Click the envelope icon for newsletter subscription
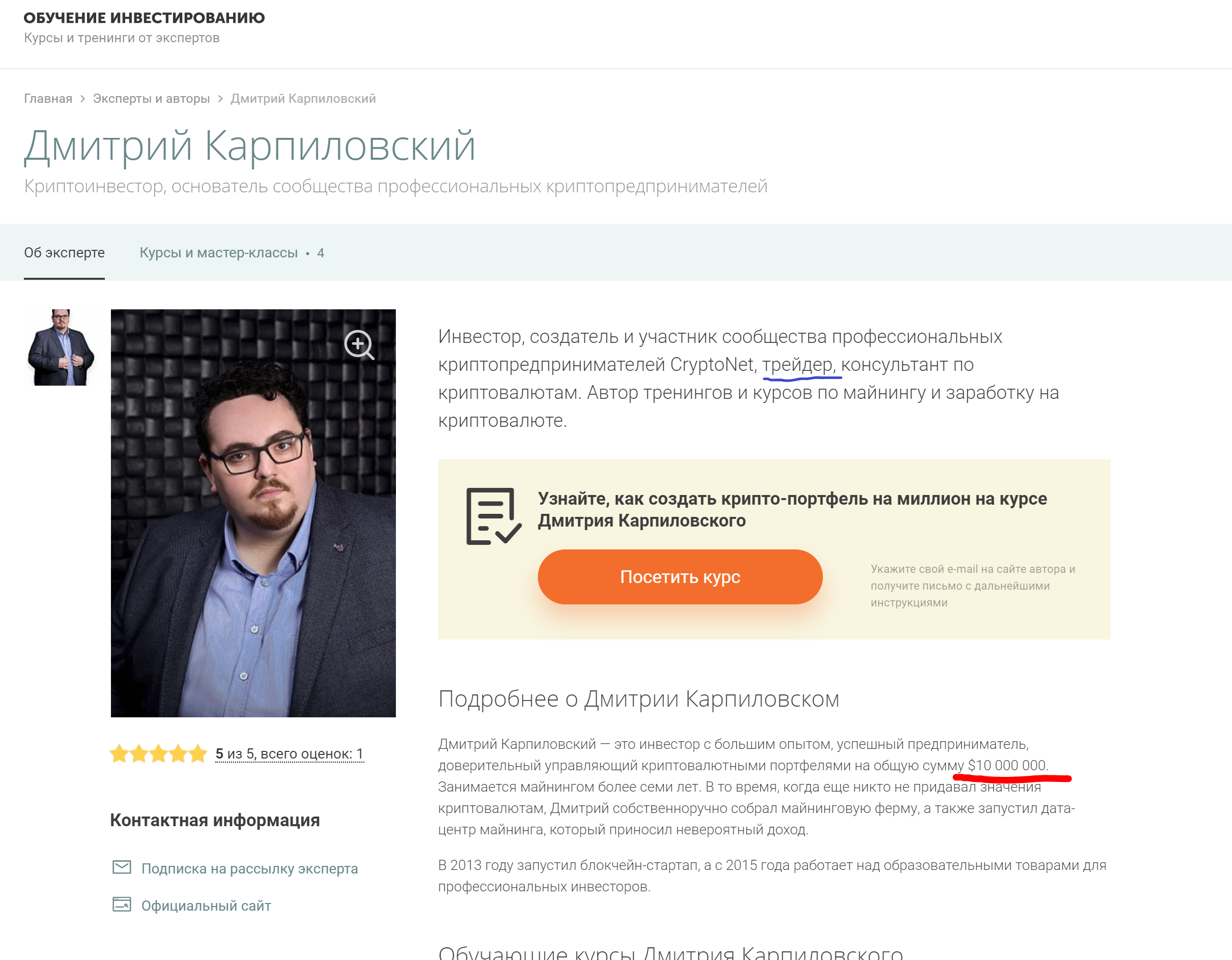 pos(122,867)
